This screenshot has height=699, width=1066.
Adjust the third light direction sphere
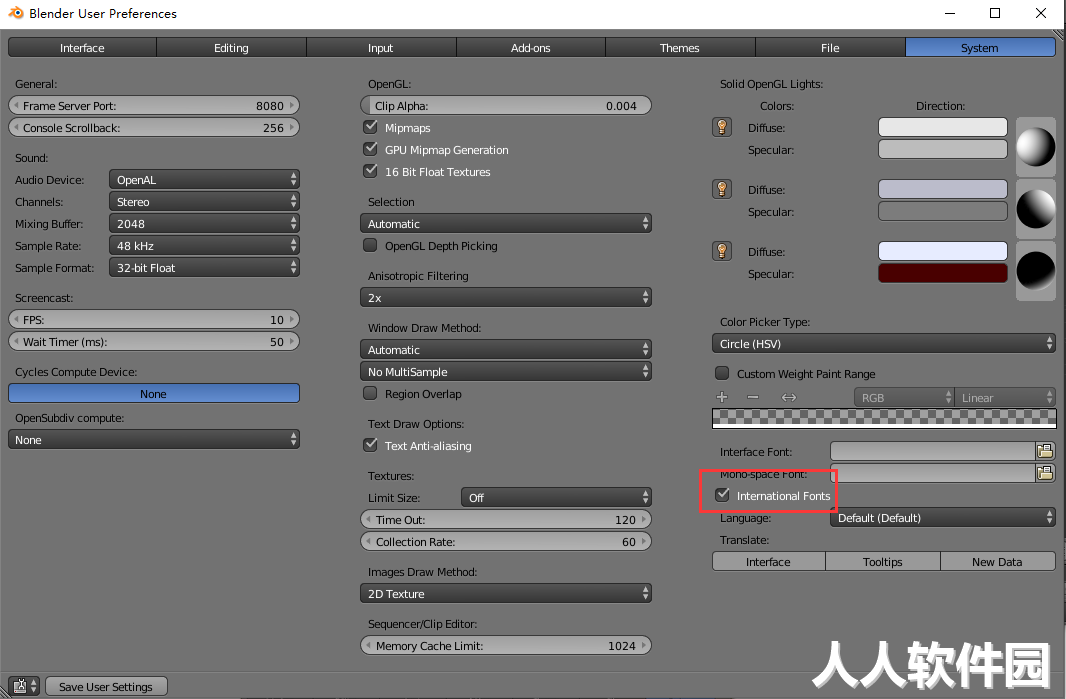[x=1035, y=271]
